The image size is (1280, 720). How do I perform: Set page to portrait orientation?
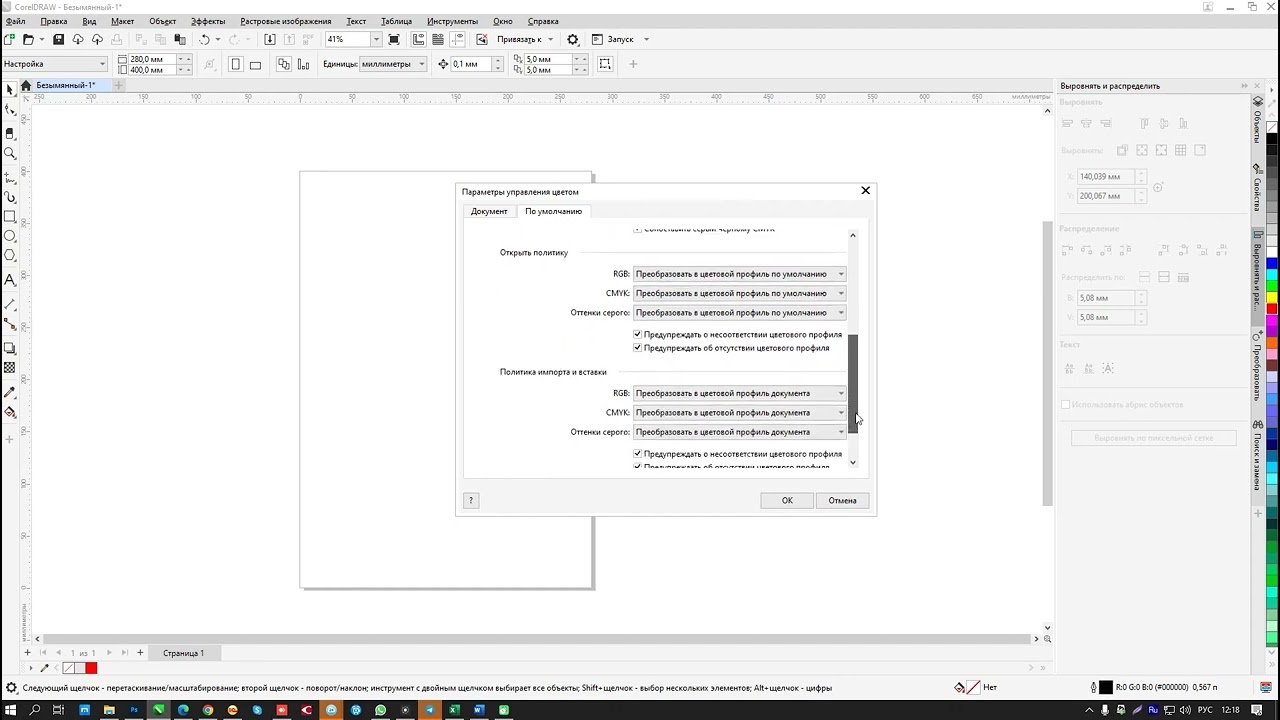coord(236,64)
